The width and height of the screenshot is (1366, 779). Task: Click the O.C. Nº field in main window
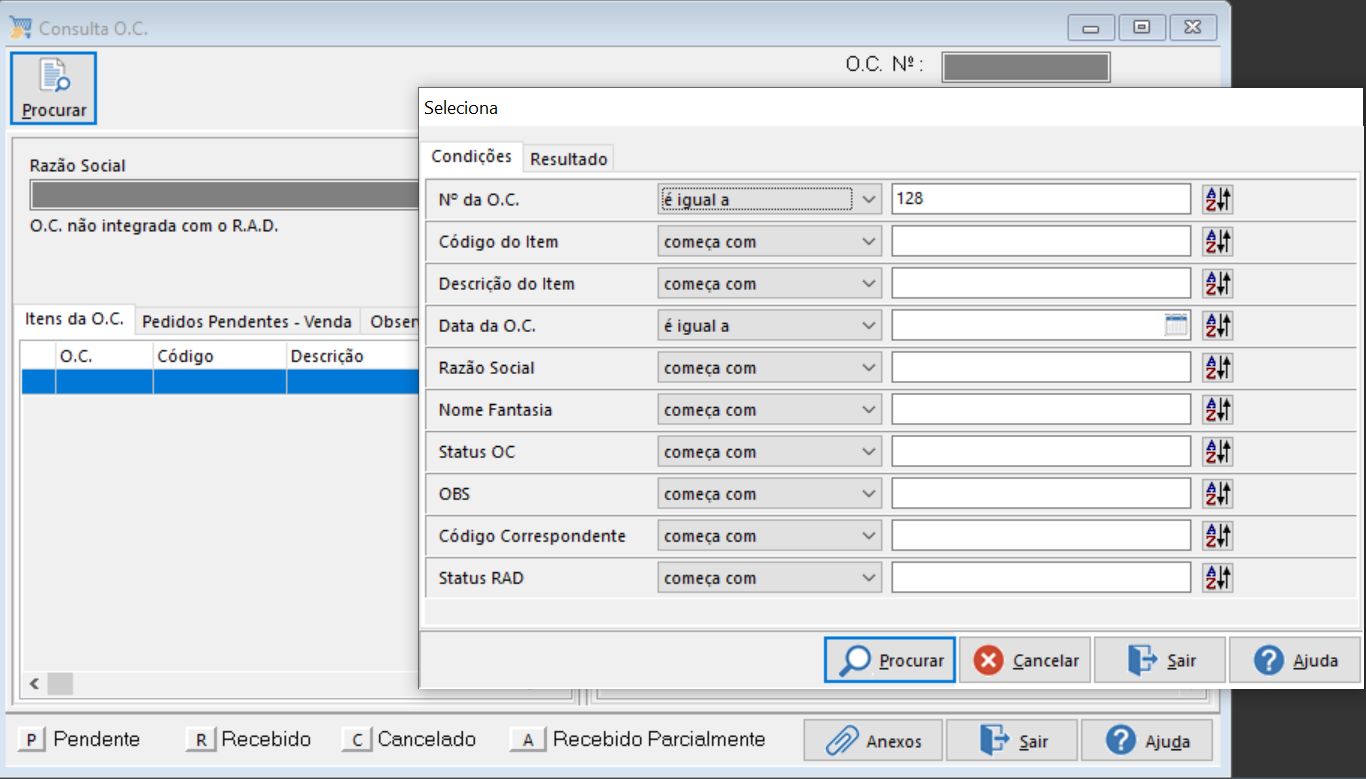(x=1026, y=67)
